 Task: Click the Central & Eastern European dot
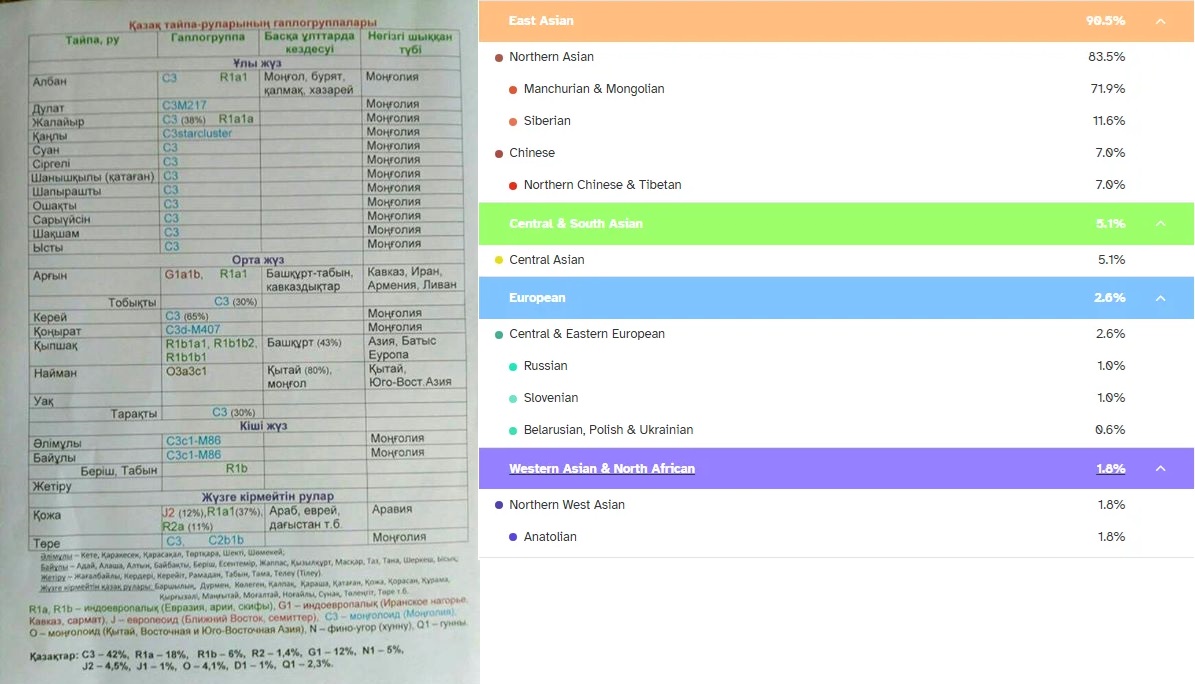coord(499,334)
